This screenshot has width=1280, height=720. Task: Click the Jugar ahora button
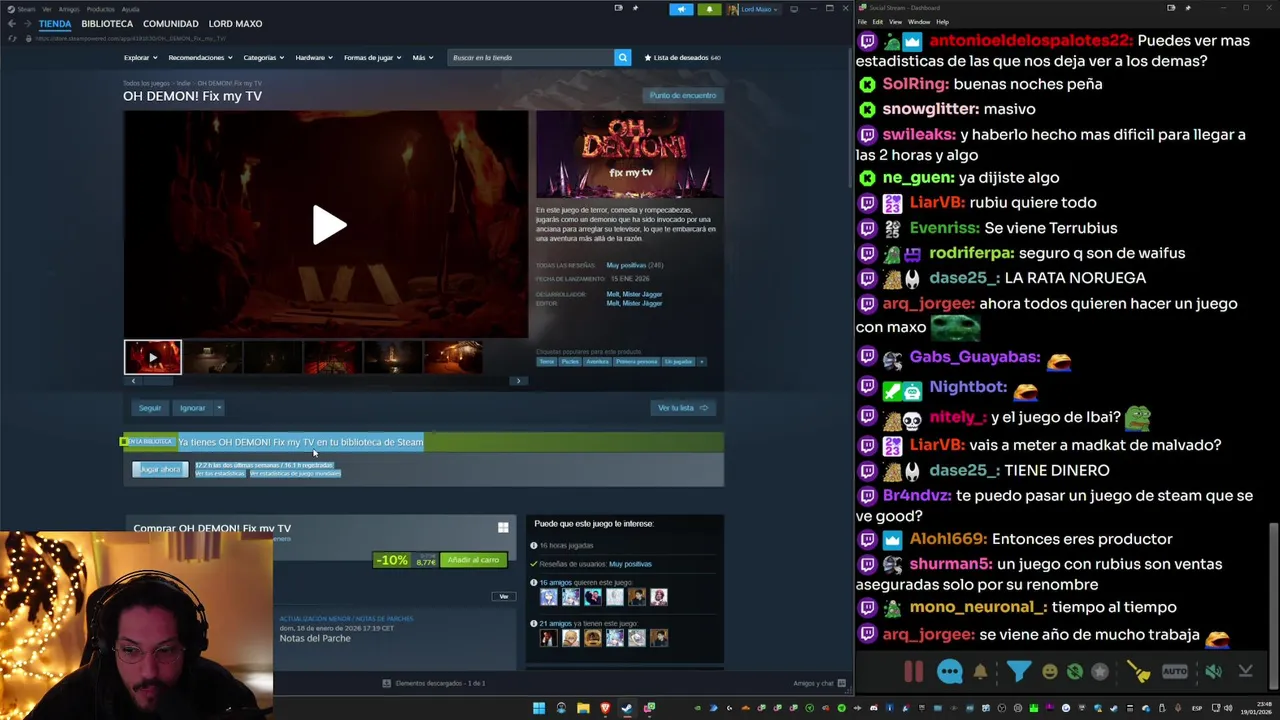tap(160, 469)
